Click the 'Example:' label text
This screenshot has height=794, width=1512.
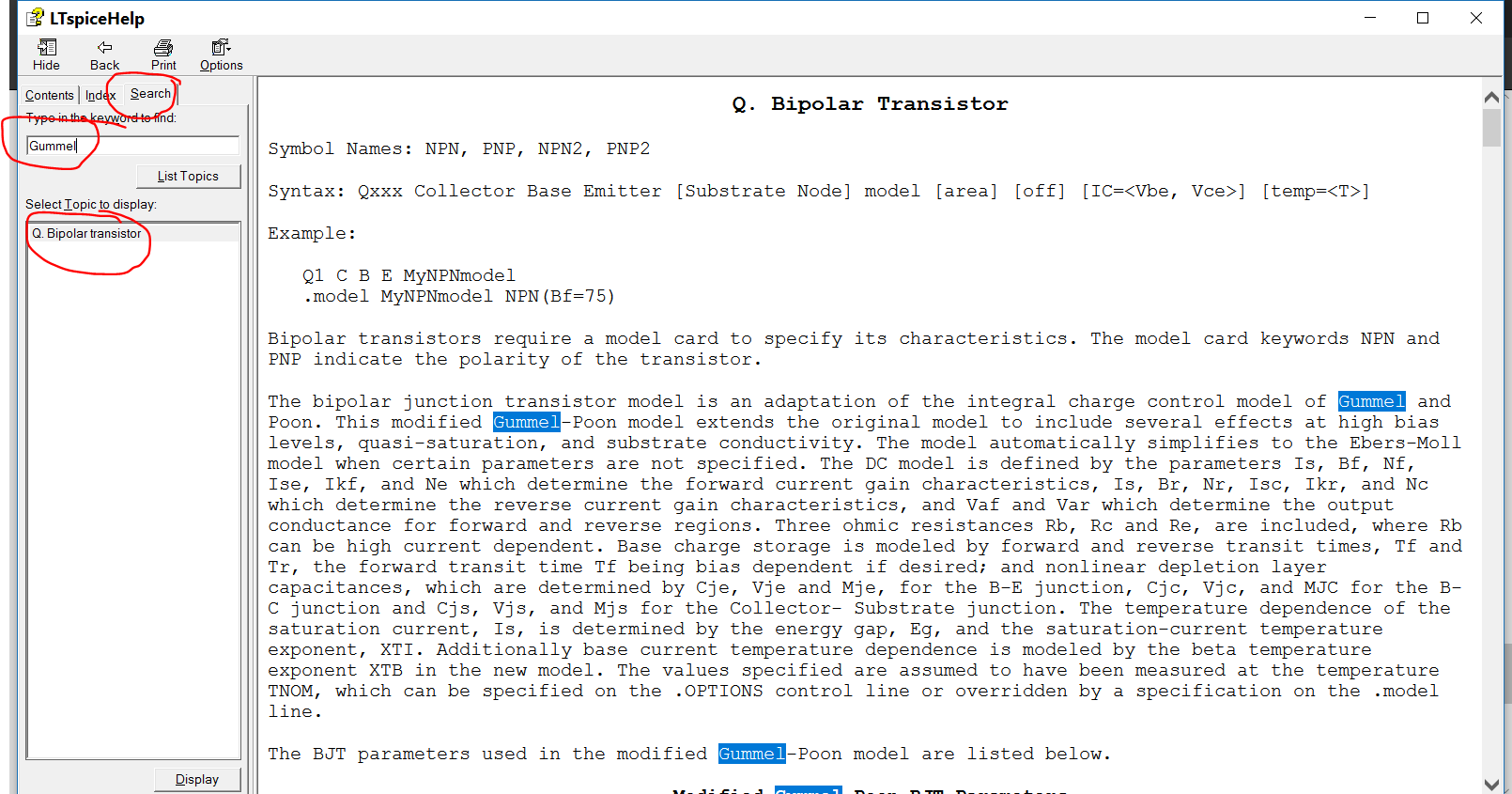point(312,233)
